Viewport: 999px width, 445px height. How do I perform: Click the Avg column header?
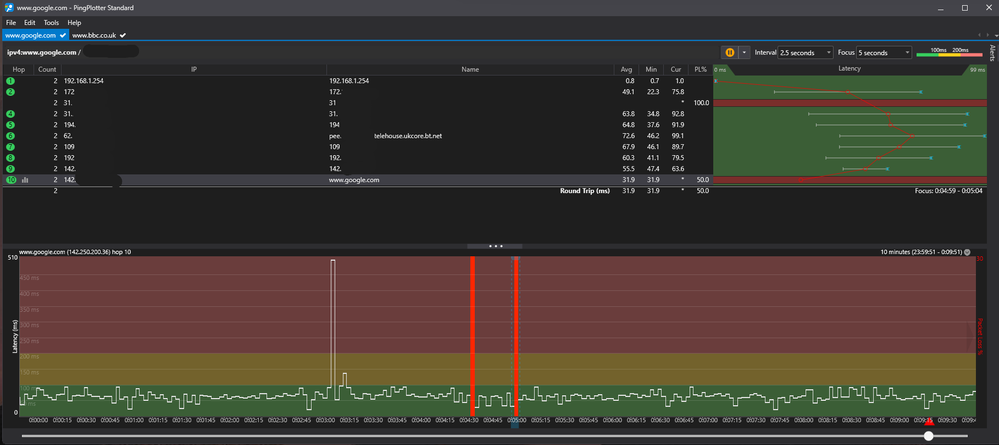[627, 69]
